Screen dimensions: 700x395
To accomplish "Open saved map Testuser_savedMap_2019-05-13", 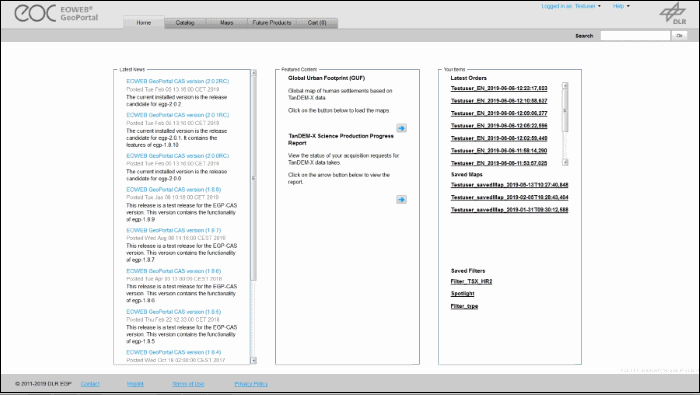I will click(x=509, y=185).
